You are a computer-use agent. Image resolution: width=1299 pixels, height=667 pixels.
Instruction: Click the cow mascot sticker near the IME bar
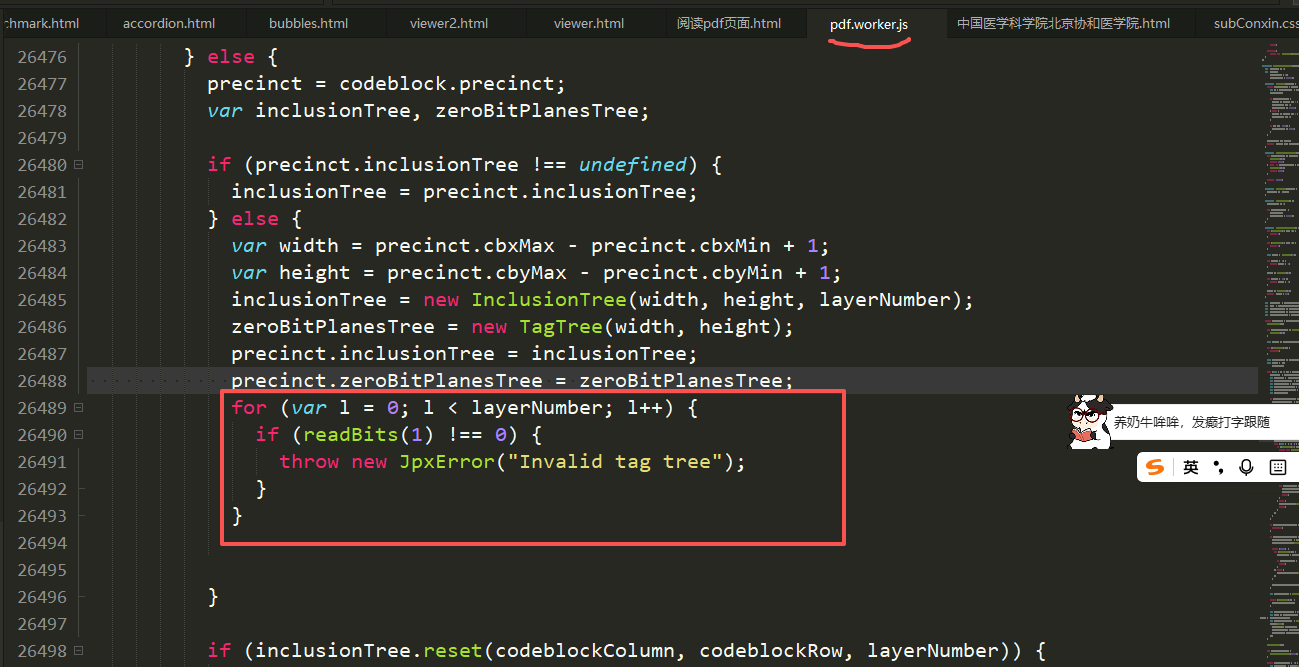[x=1090, y=421]
